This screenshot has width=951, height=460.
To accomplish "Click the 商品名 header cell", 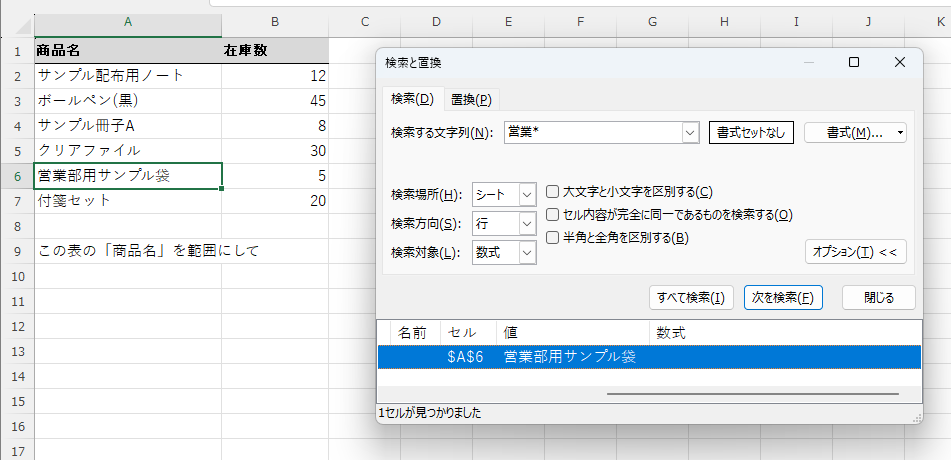I will click(x=128, y=51).
